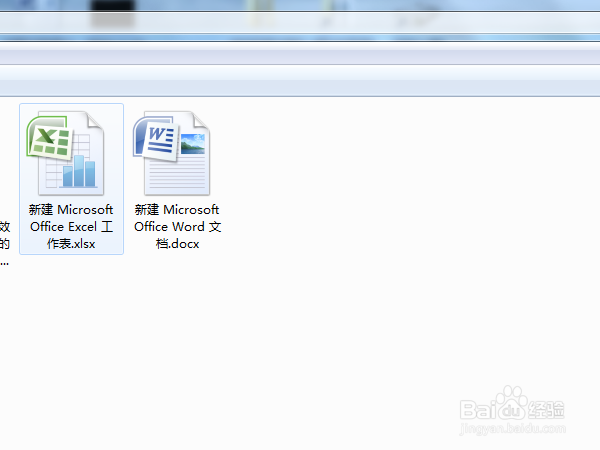Click the file name ending in 档.docx
The width and height of the screenshot is (600, 450).
[177, 227]
